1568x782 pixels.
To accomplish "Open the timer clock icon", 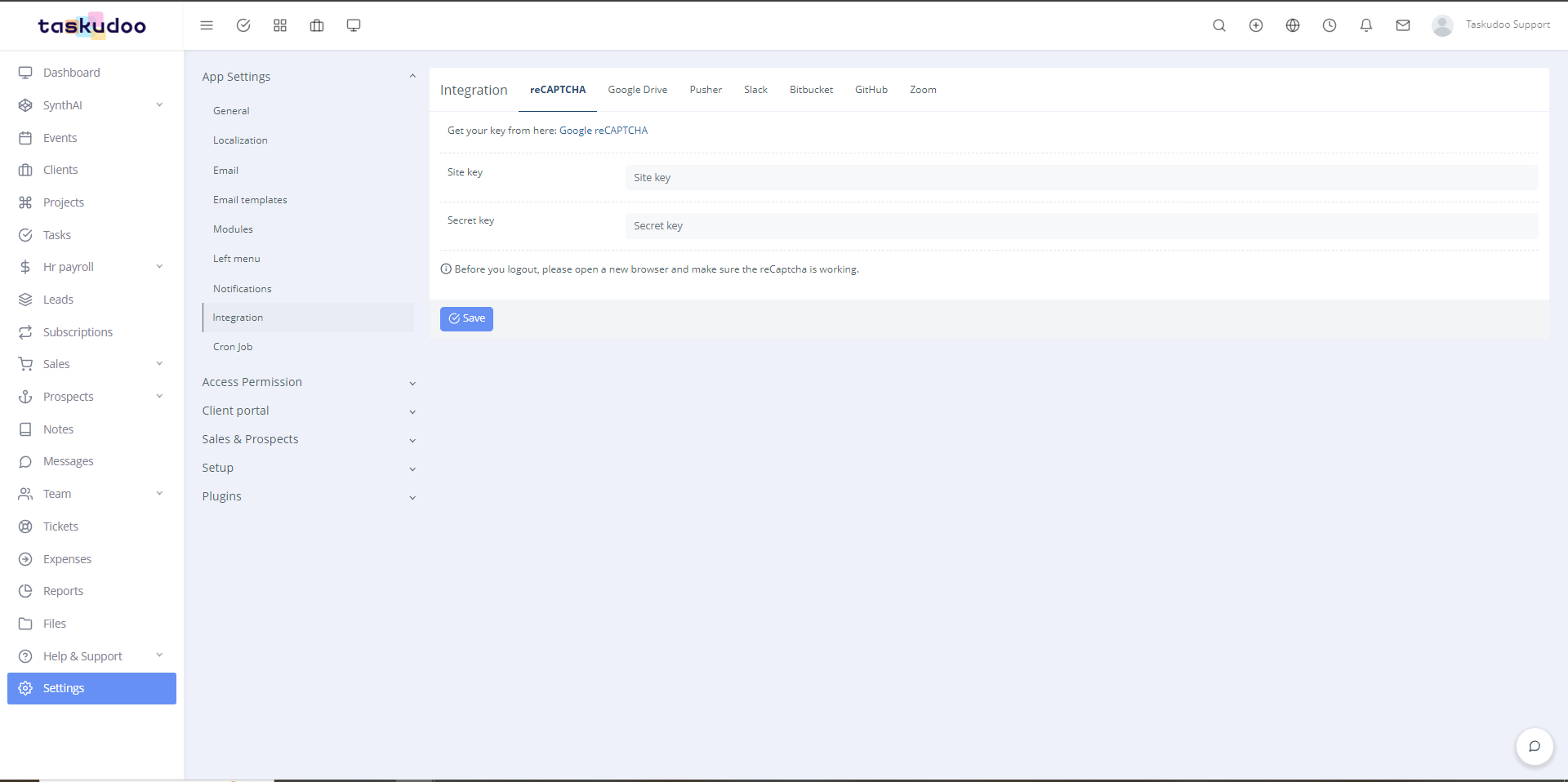I will click(1330, 25).
